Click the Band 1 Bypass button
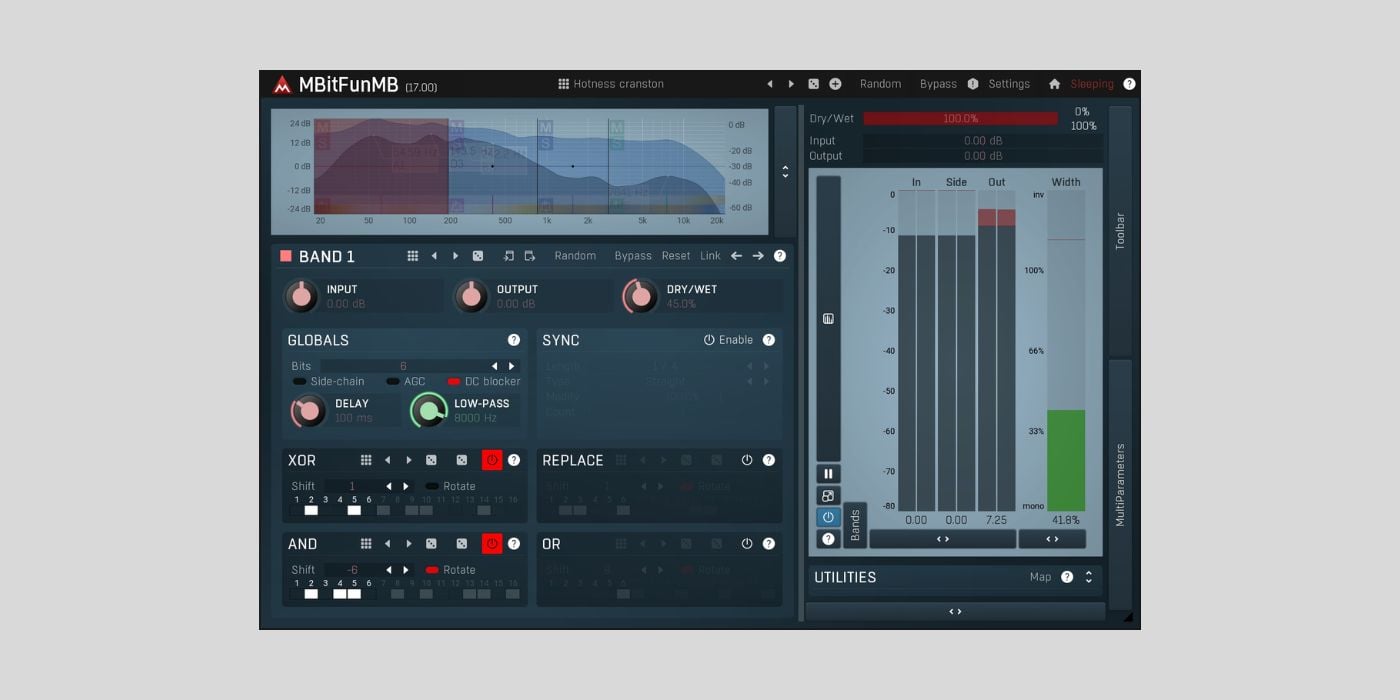 (x=633, y=256)
